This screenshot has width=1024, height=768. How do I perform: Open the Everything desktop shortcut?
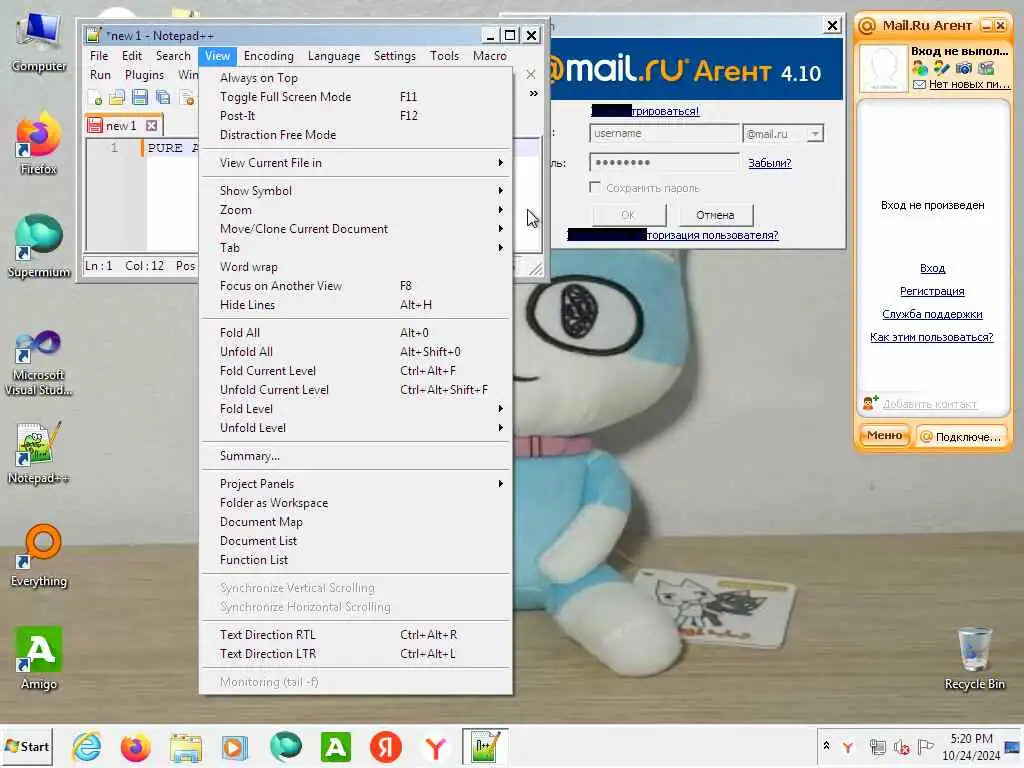click(39, 556)
